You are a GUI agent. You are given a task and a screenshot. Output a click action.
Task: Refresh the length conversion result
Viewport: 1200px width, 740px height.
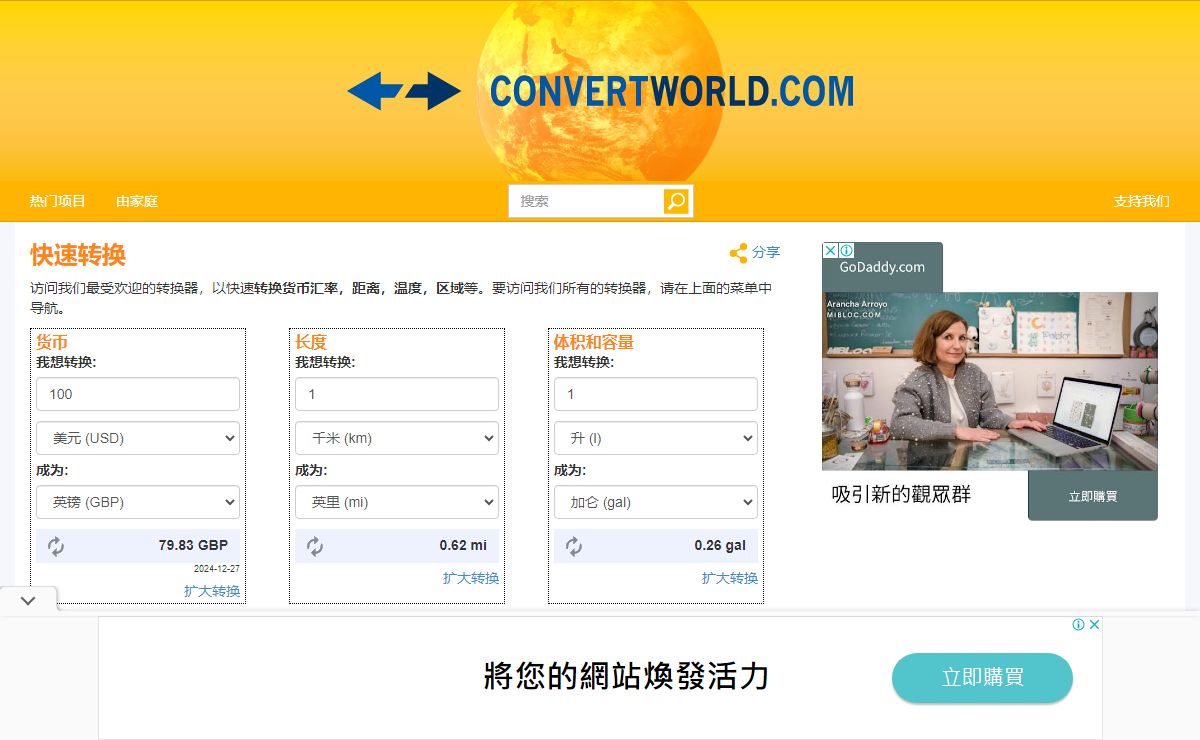click(x=315, y=546)
